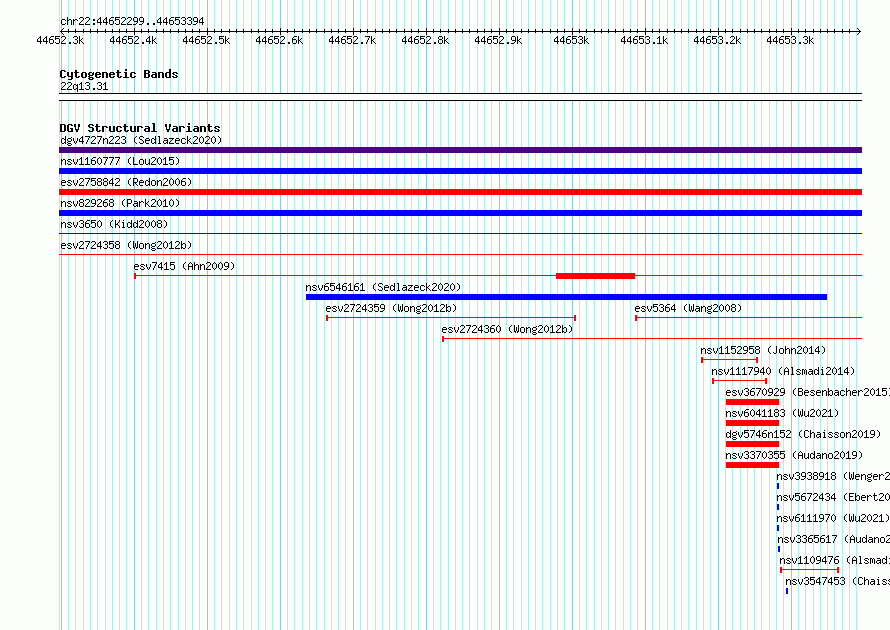Viewport: 890px width, 630px height.
Task: Open the nsv6546161 (Sedlazeck2020) label
Action: pos(383,287)
